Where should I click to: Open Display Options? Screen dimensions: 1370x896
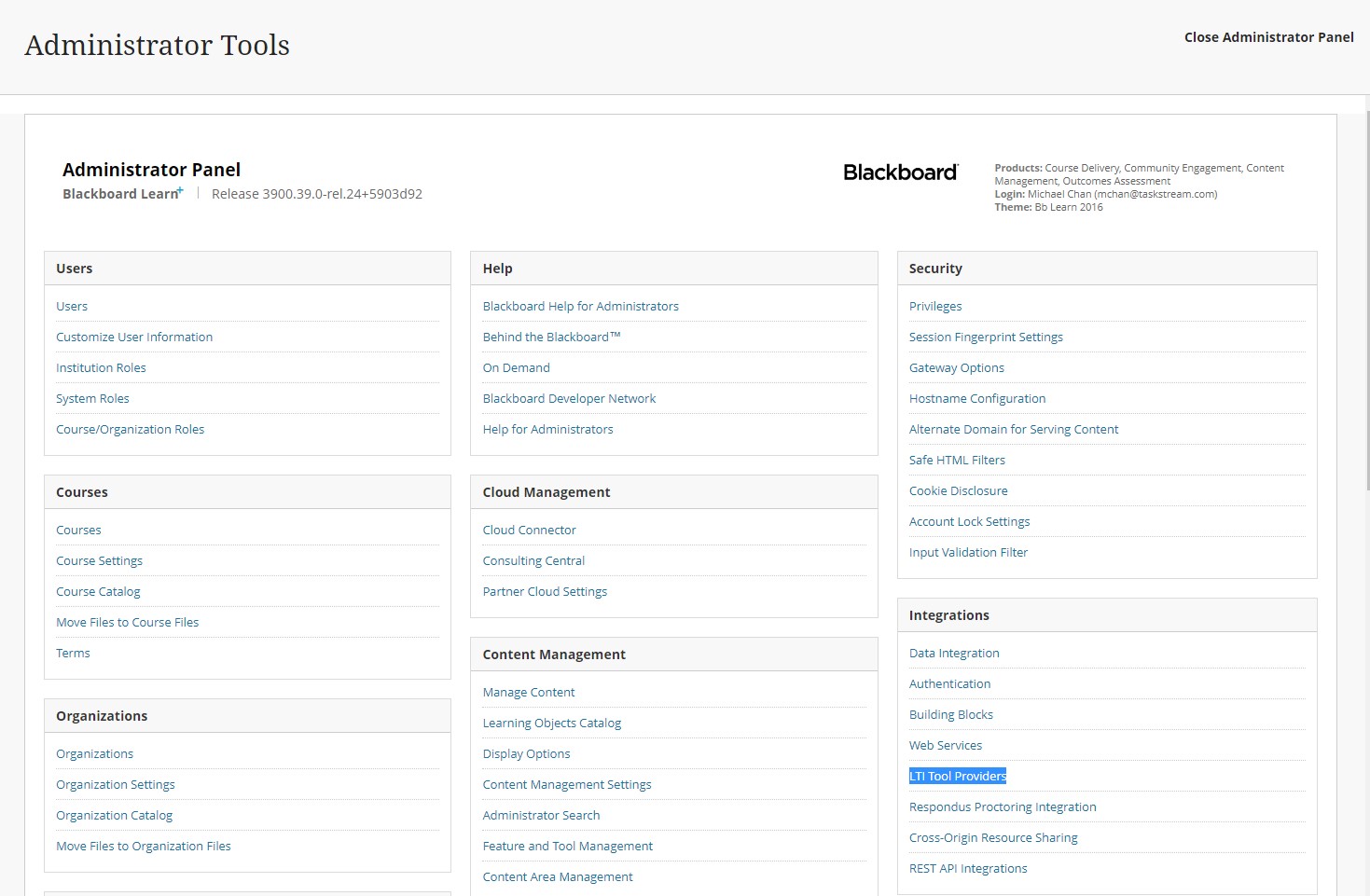point(526,753)
